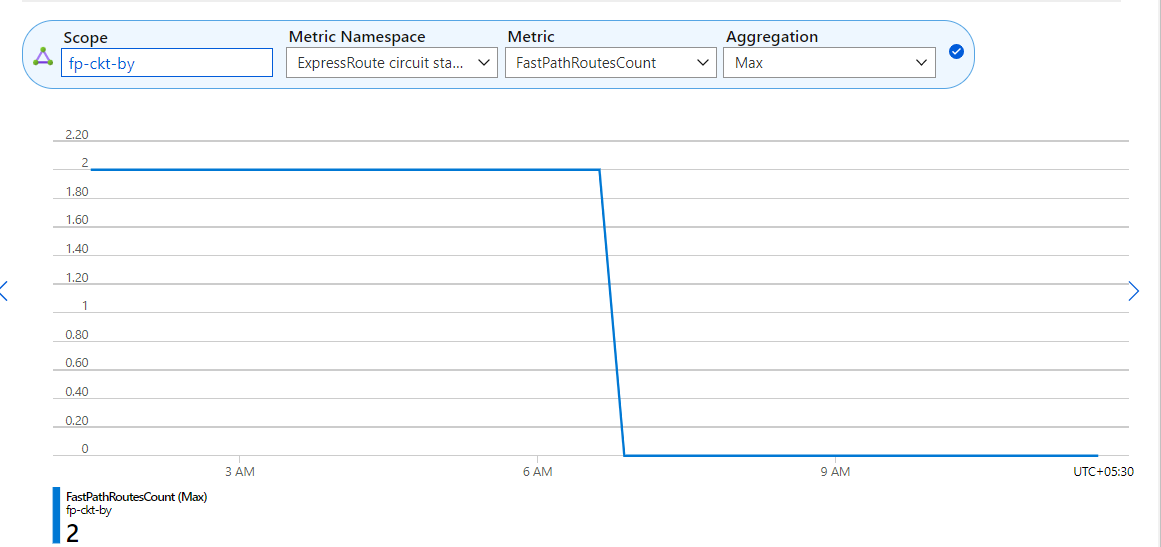The height and width of the screenshot is (547, 1161).
Task: Click the 1.20 y-axis label
Action: [x=77, y=278]
